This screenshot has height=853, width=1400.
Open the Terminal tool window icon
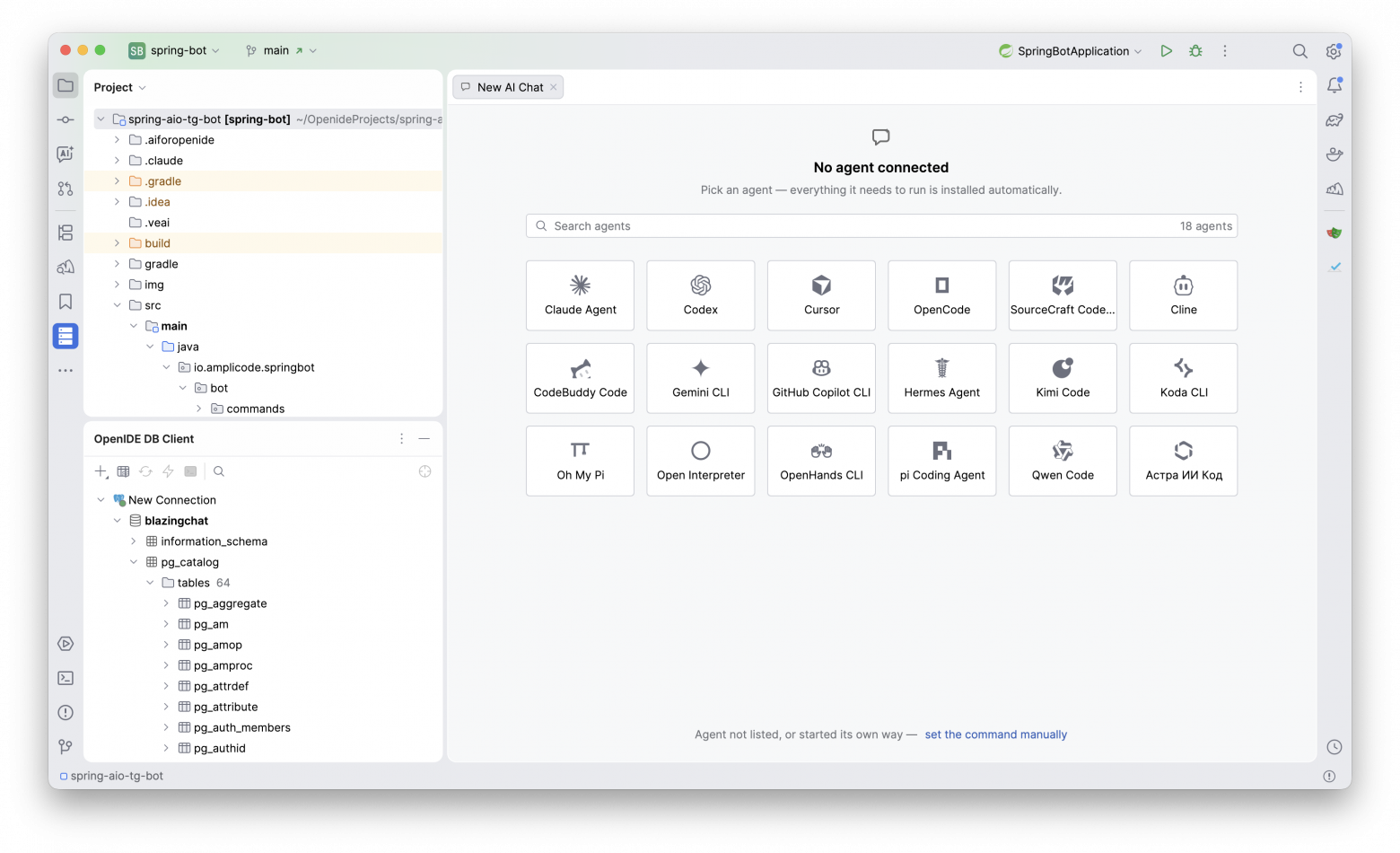coord(66,678)
